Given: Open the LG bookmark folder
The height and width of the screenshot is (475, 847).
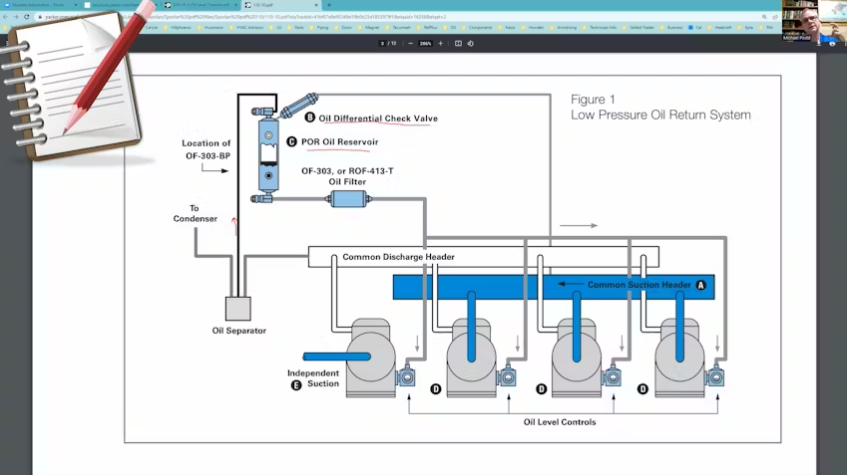Looking at the screenshot, I should pyautogui.click(x=276, y=28).
